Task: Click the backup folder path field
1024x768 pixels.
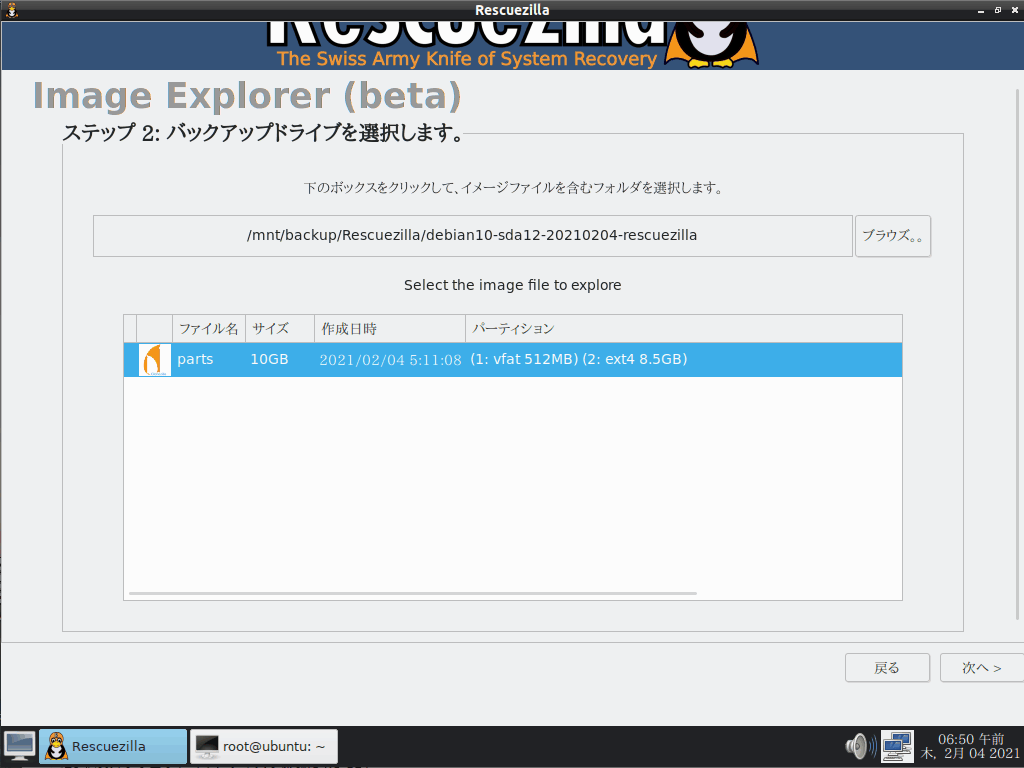Action: (473, 236)
